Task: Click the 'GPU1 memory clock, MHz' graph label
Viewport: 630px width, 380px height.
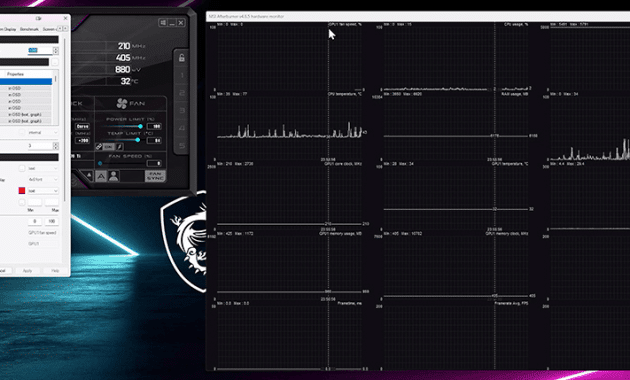Action: pos(507,233)
